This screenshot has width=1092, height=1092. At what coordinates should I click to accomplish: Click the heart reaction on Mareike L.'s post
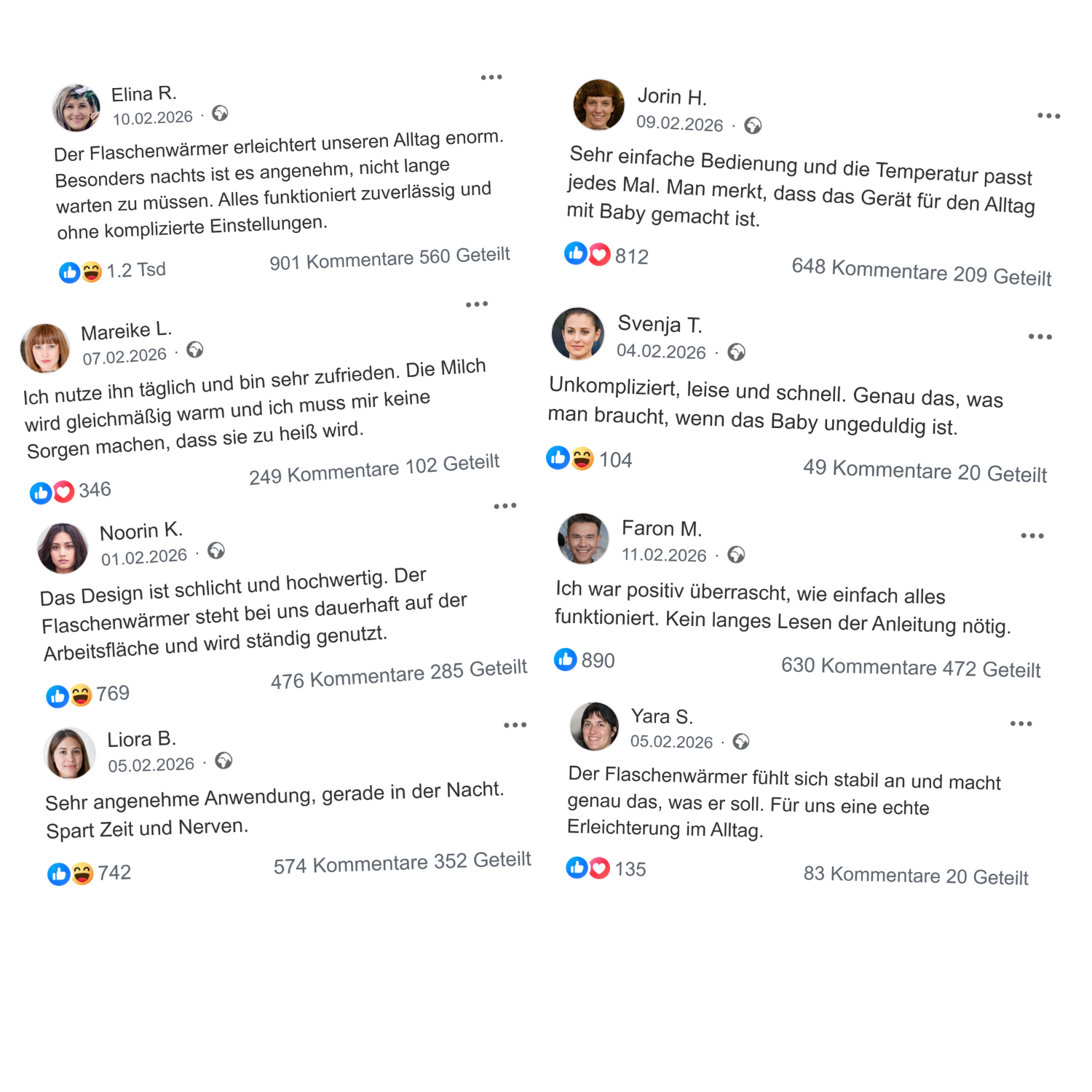(64, 492)
